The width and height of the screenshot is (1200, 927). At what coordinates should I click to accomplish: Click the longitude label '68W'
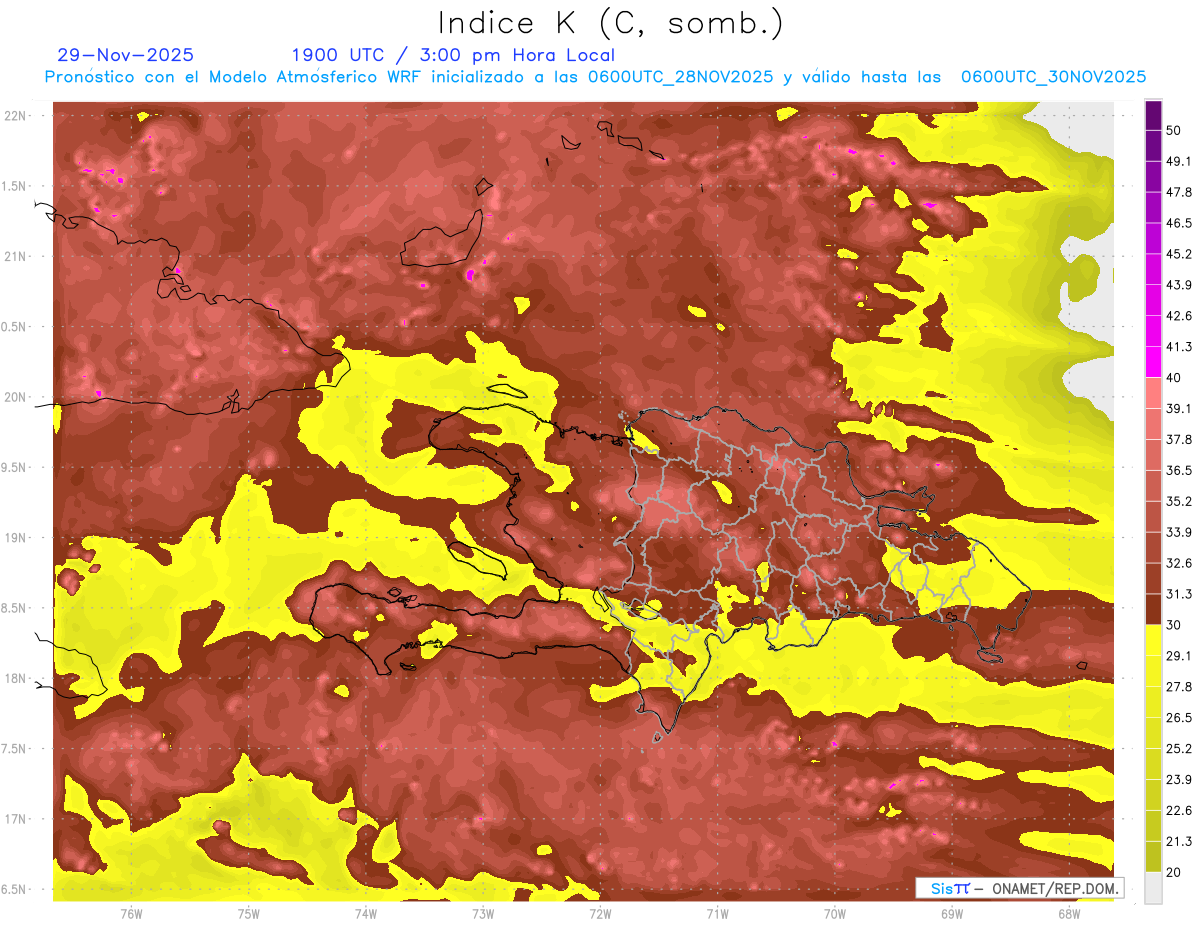(1069, 914)
